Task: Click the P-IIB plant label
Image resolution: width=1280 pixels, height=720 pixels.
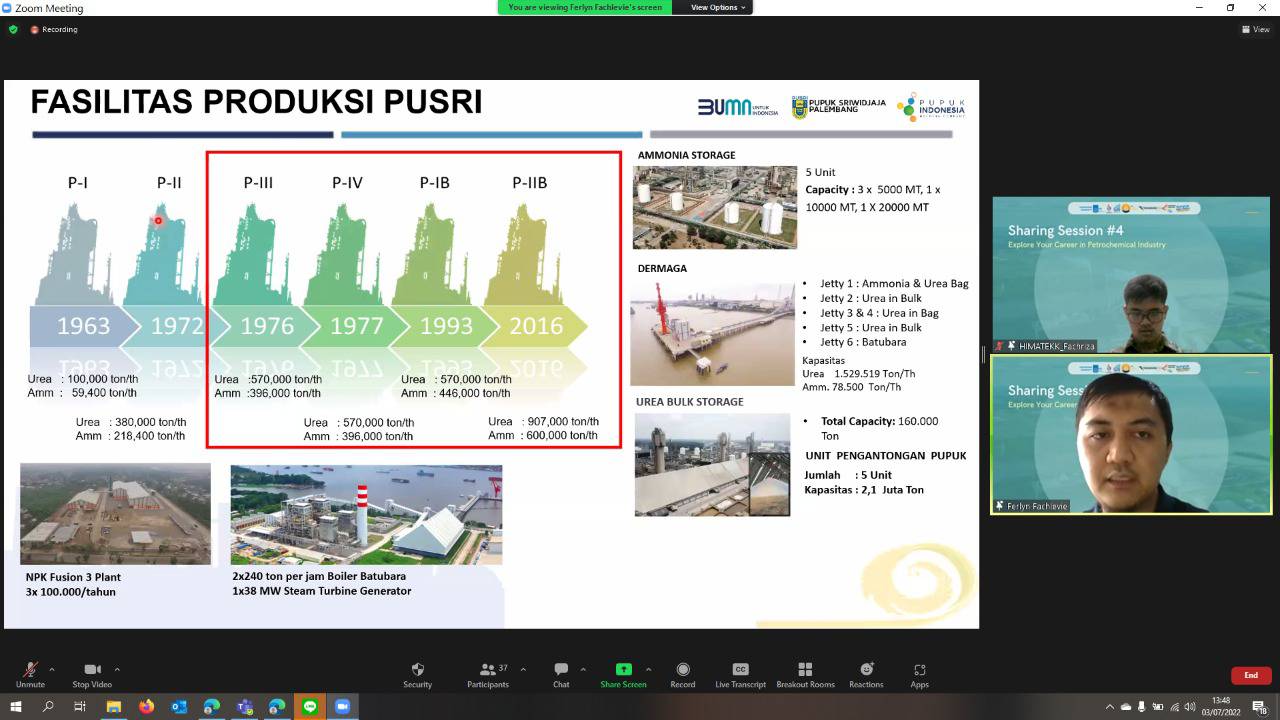Action: [530, 183]
